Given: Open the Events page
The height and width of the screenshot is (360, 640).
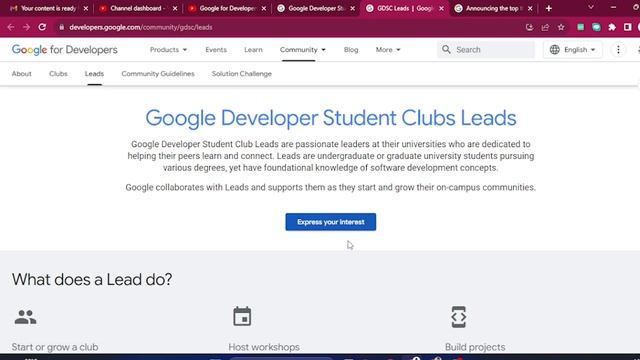Looking at the screenshot, I should [x=216, y=50].
